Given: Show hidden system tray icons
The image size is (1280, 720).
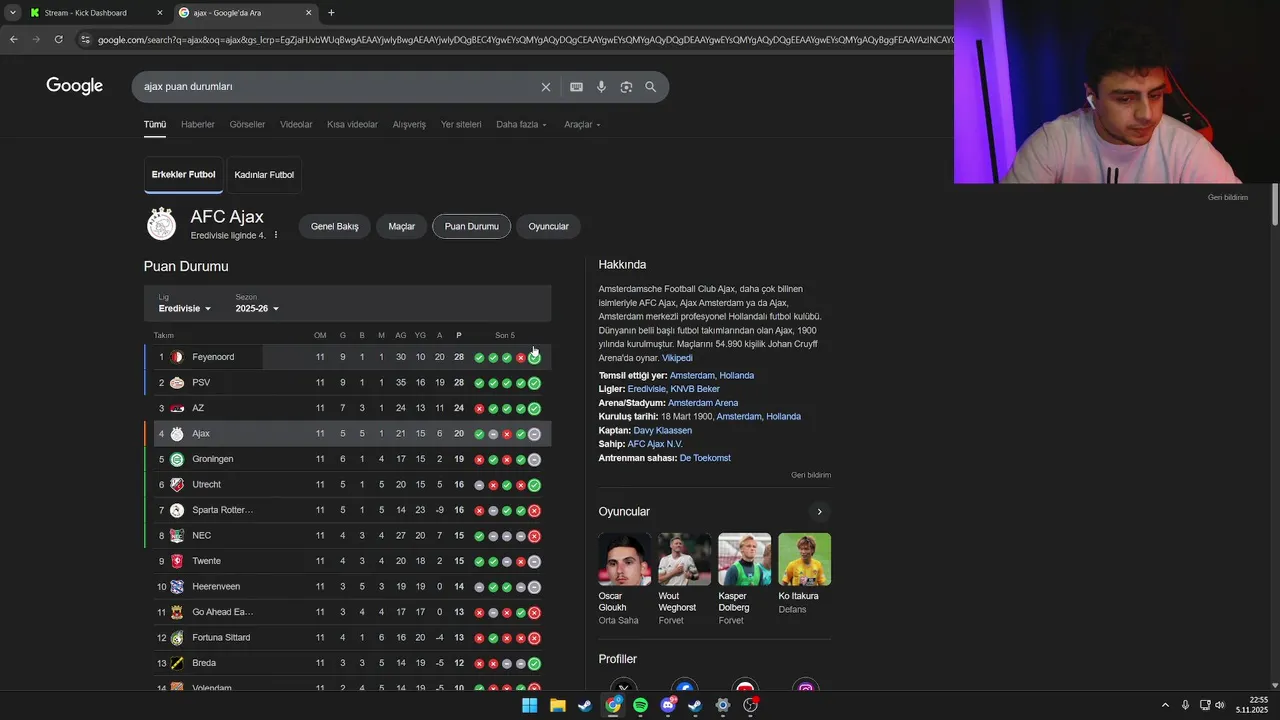Looking at the screenshot, I should point(1165,705).
